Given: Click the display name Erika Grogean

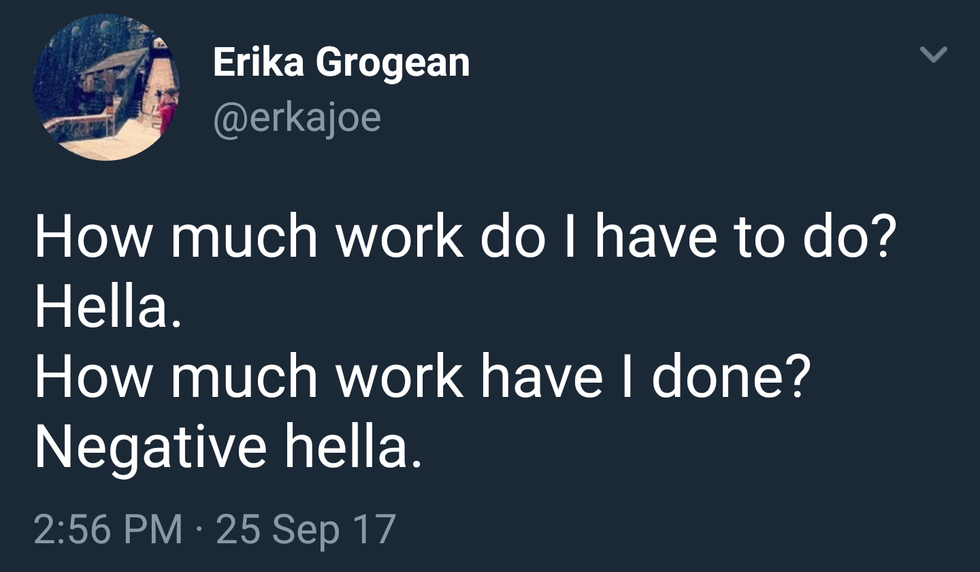Looking at the screenshot, I should pyautogui.click(x=341, y=64).
